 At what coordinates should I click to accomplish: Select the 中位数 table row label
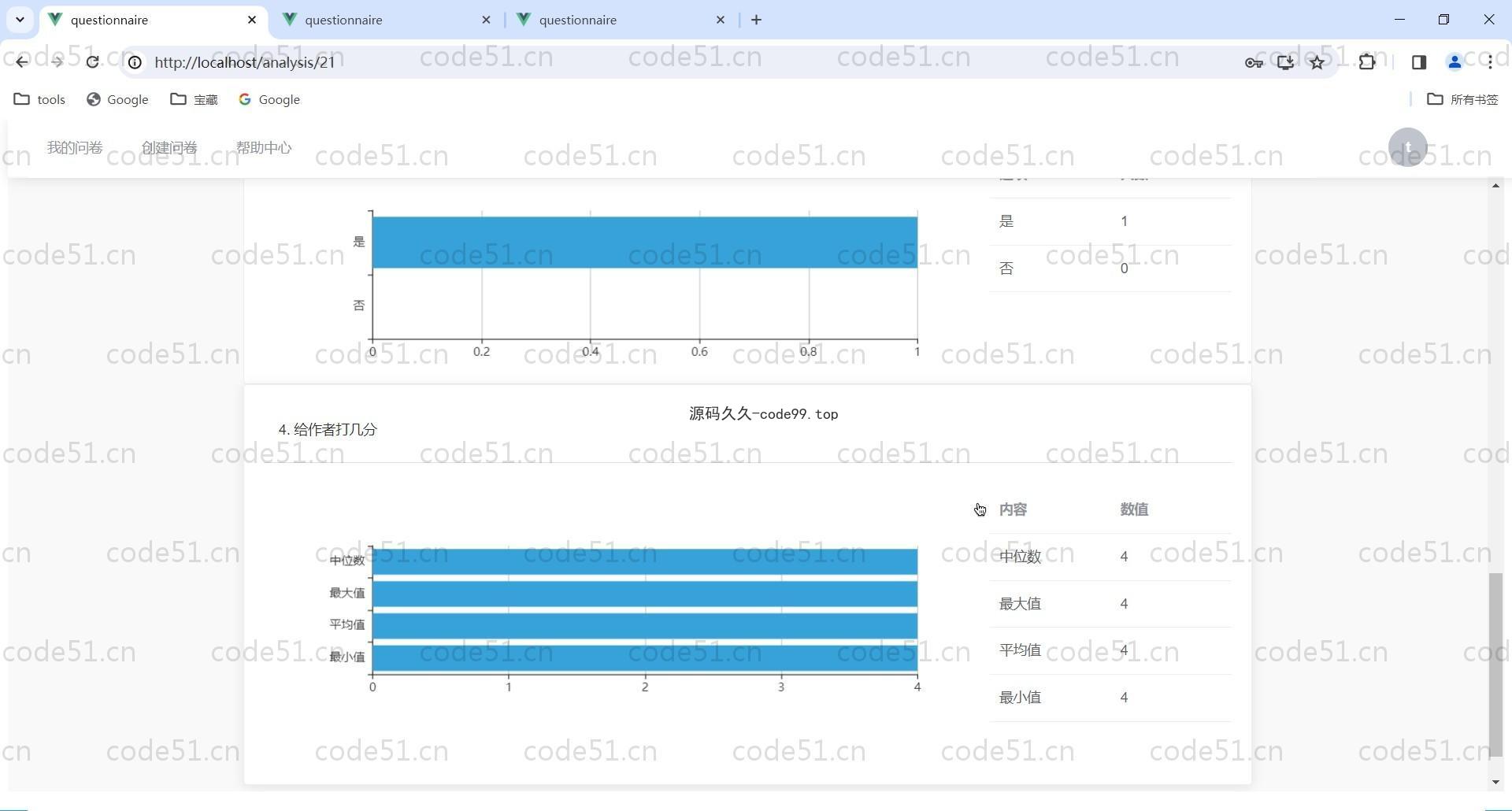(x=1020, y=557)
